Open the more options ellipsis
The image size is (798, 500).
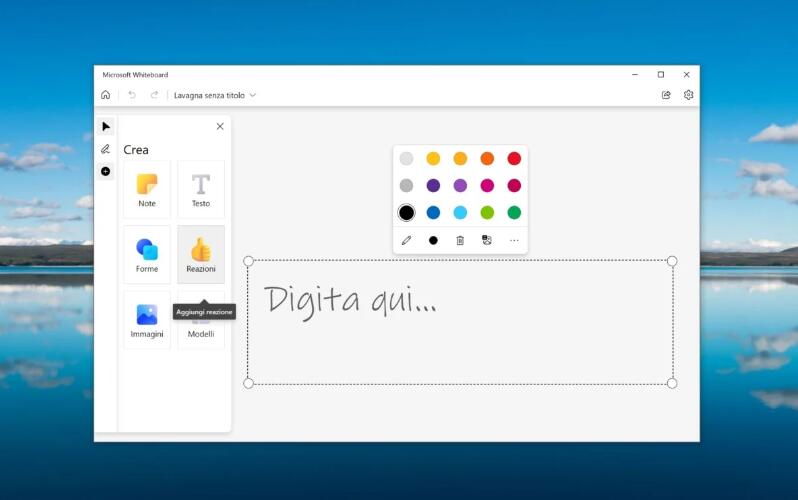514,240
